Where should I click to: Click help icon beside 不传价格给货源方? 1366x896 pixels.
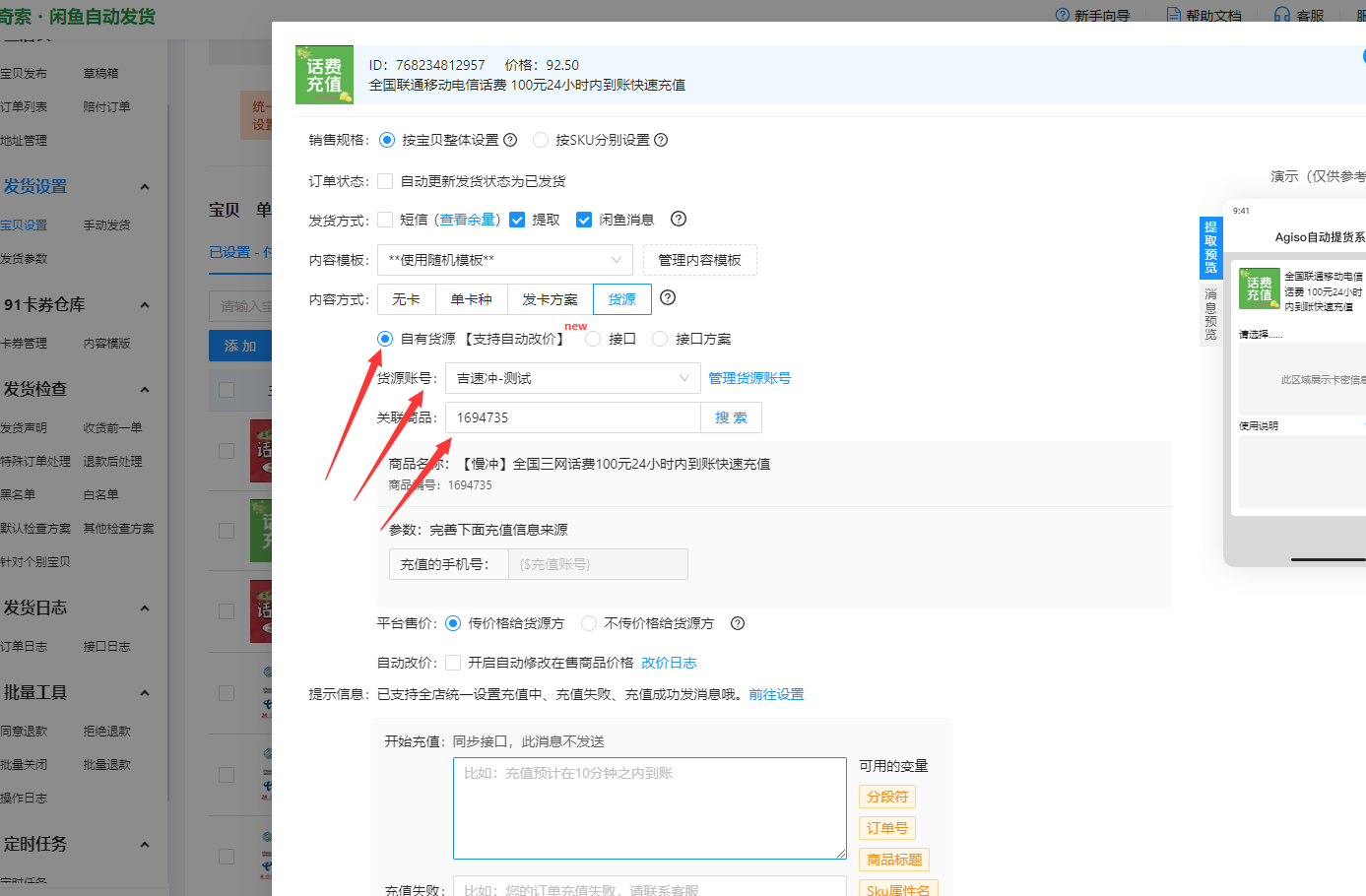click(x=738, y=623)
